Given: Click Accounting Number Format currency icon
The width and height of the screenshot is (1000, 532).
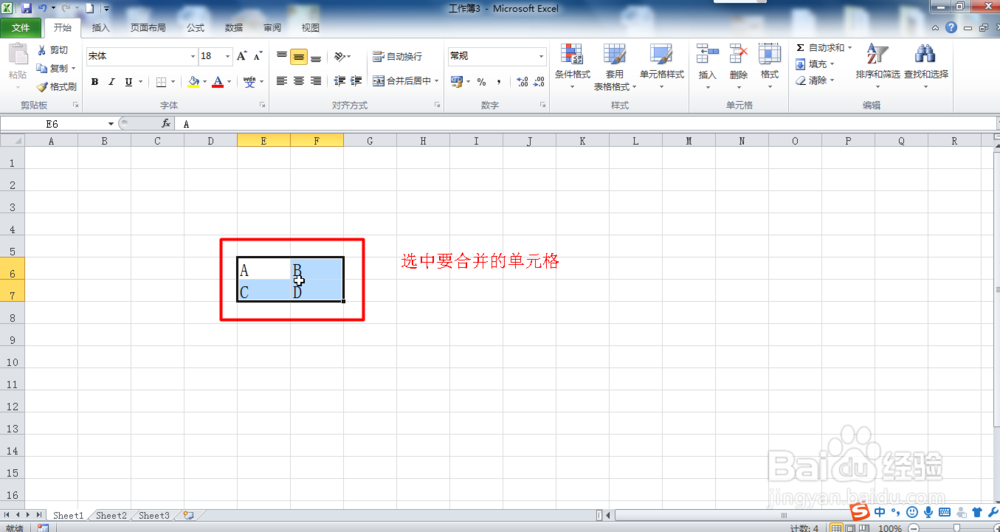Looking at the screenshot, I should 456,82.
